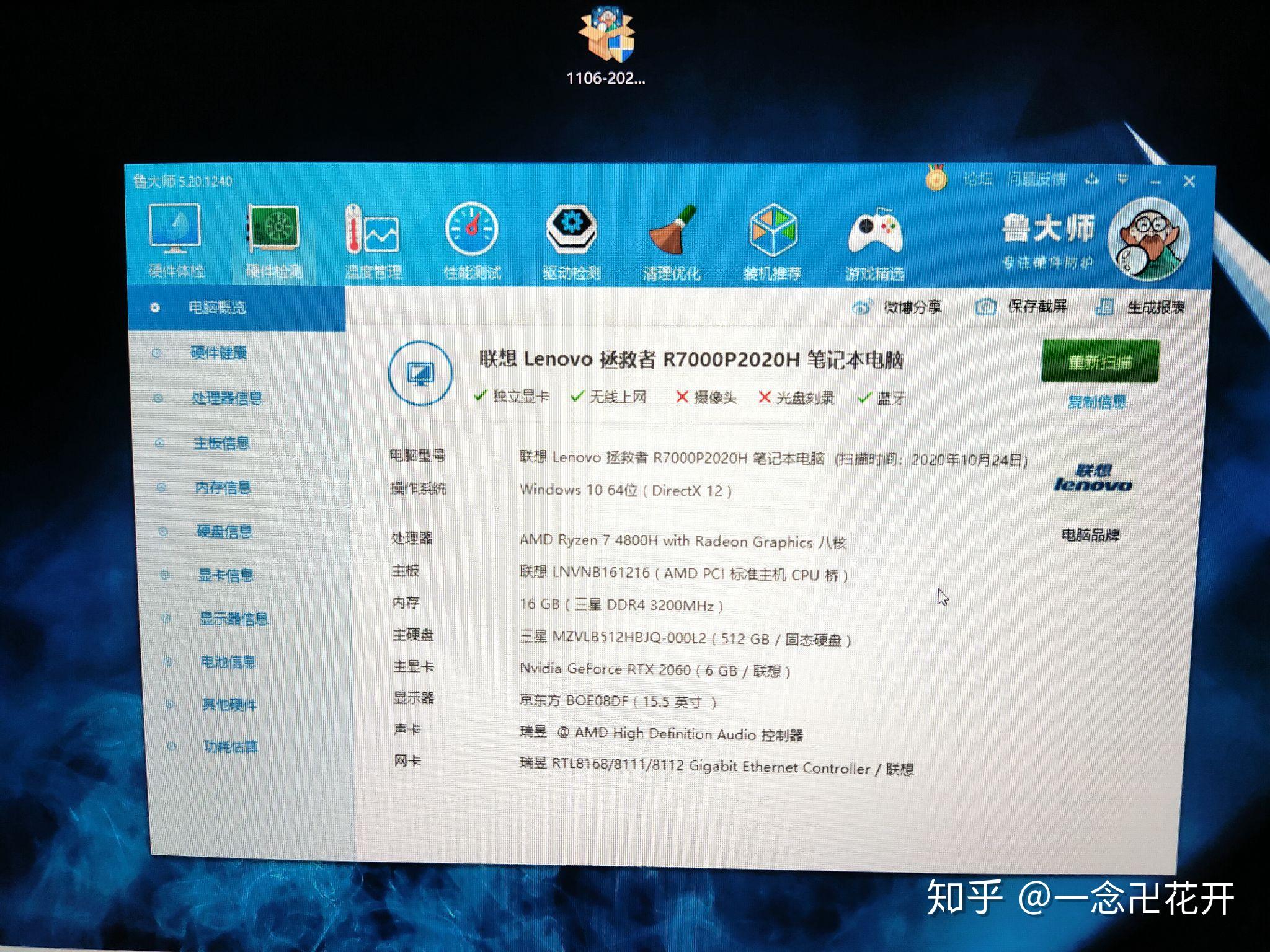
Task: Select 功耗估算 in the sidebar
Action: pos(231,747)
